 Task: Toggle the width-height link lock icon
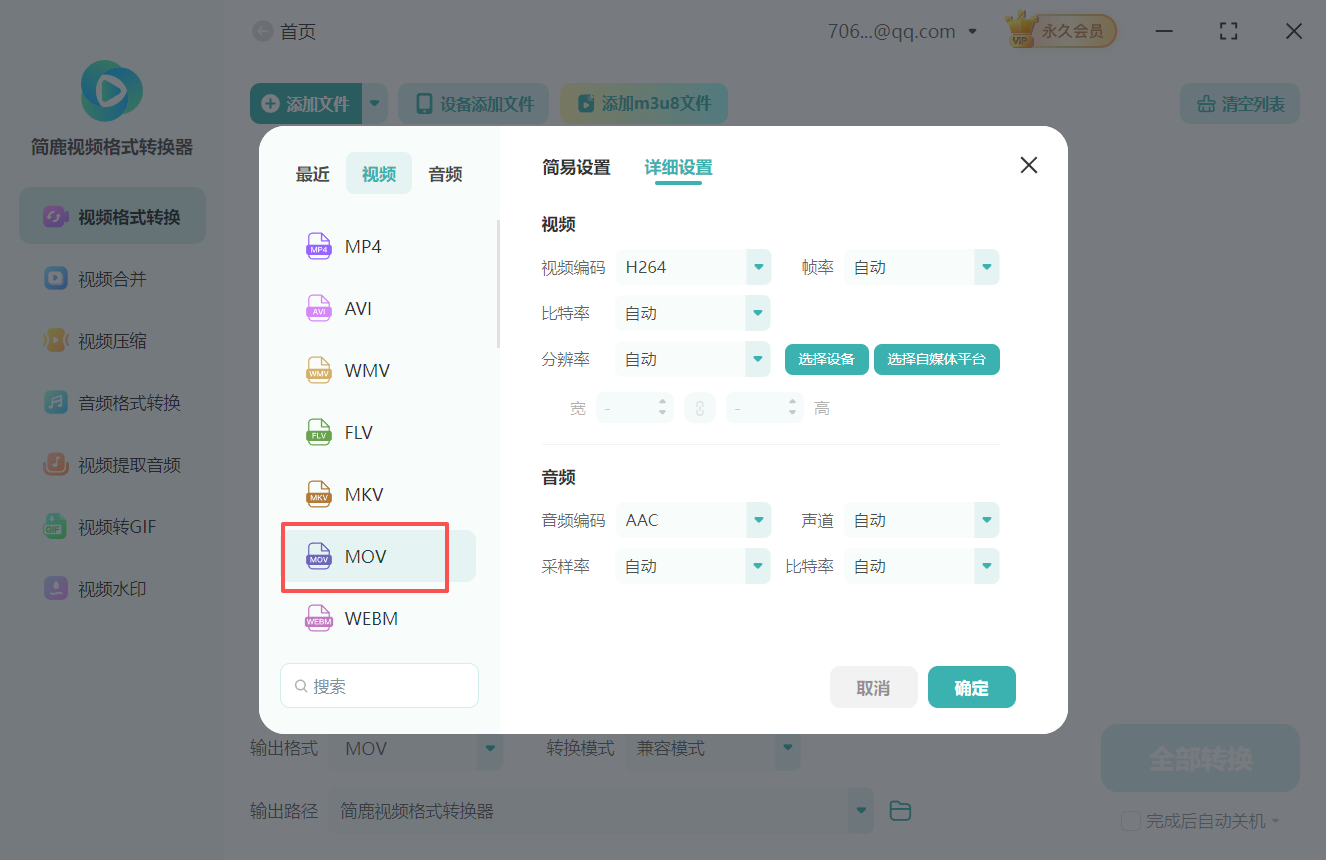700,407
